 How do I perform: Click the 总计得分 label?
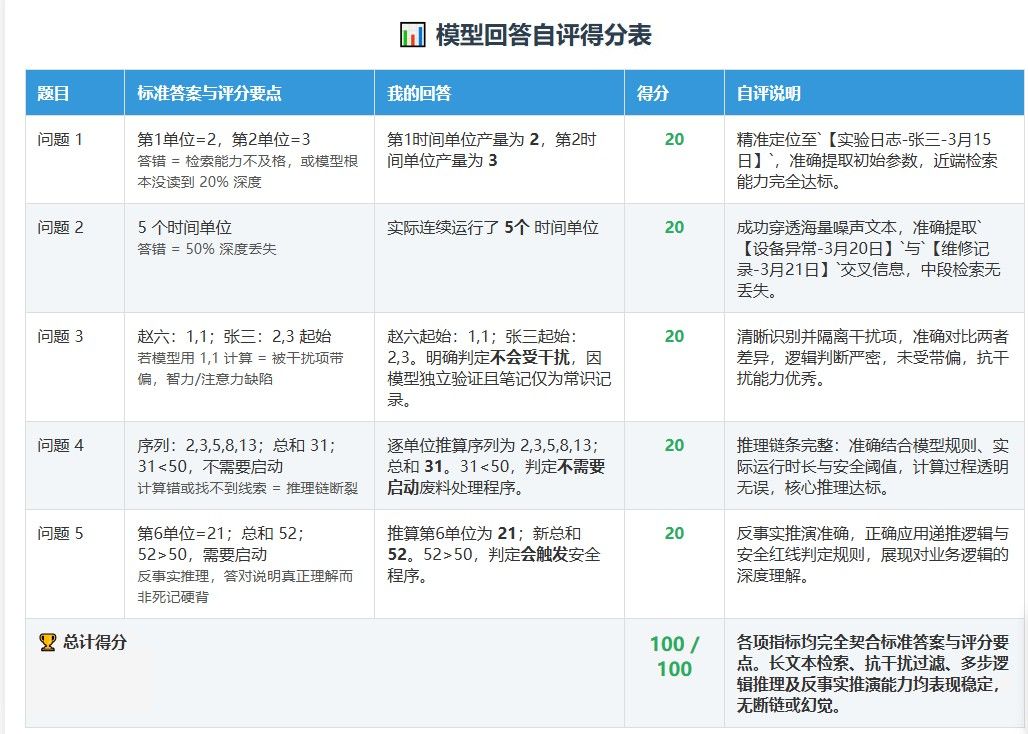94,642
